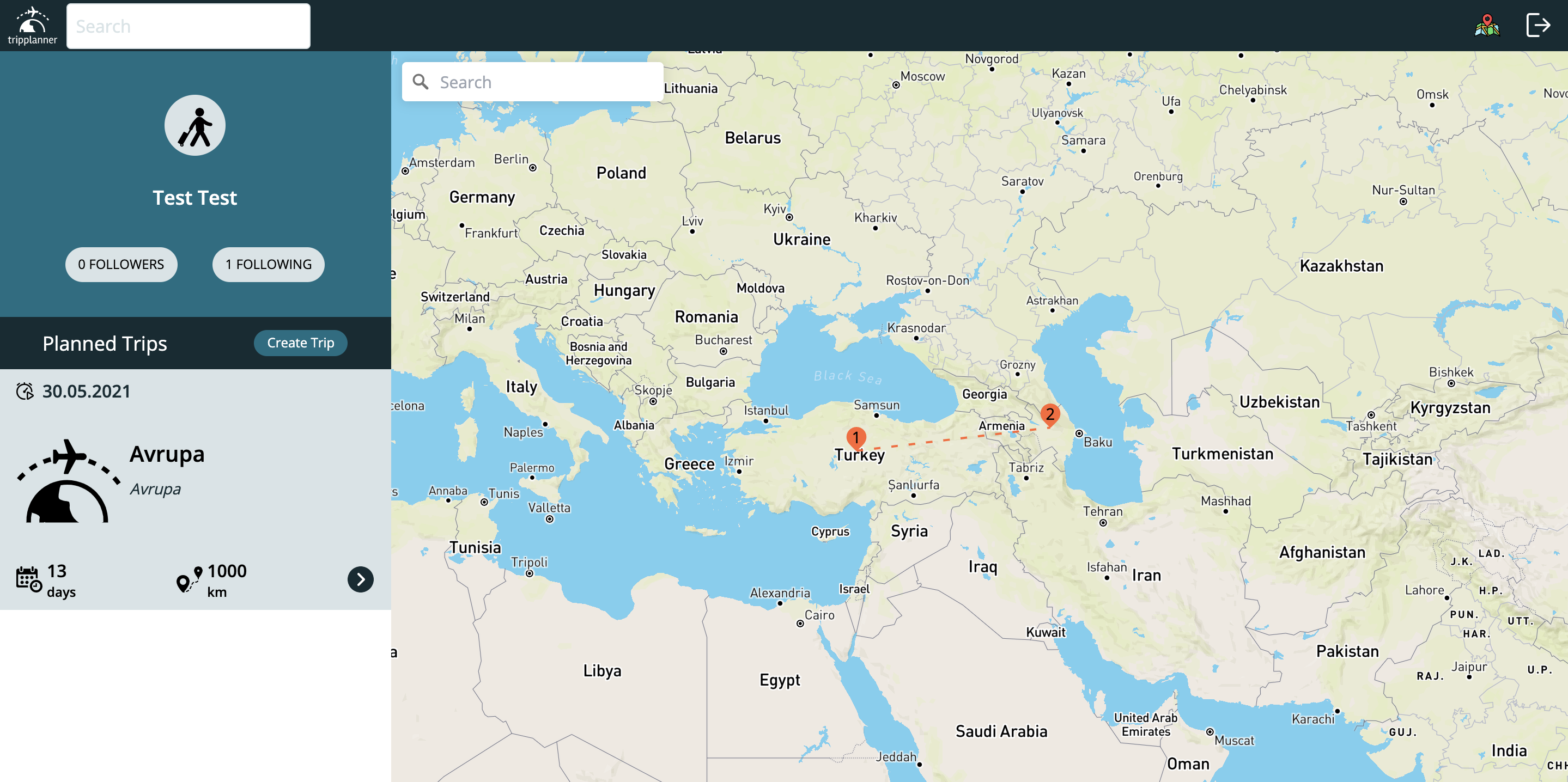Click the airplane globe icon on Avrupa trip
1568x782 pixels.
(68, 481)
